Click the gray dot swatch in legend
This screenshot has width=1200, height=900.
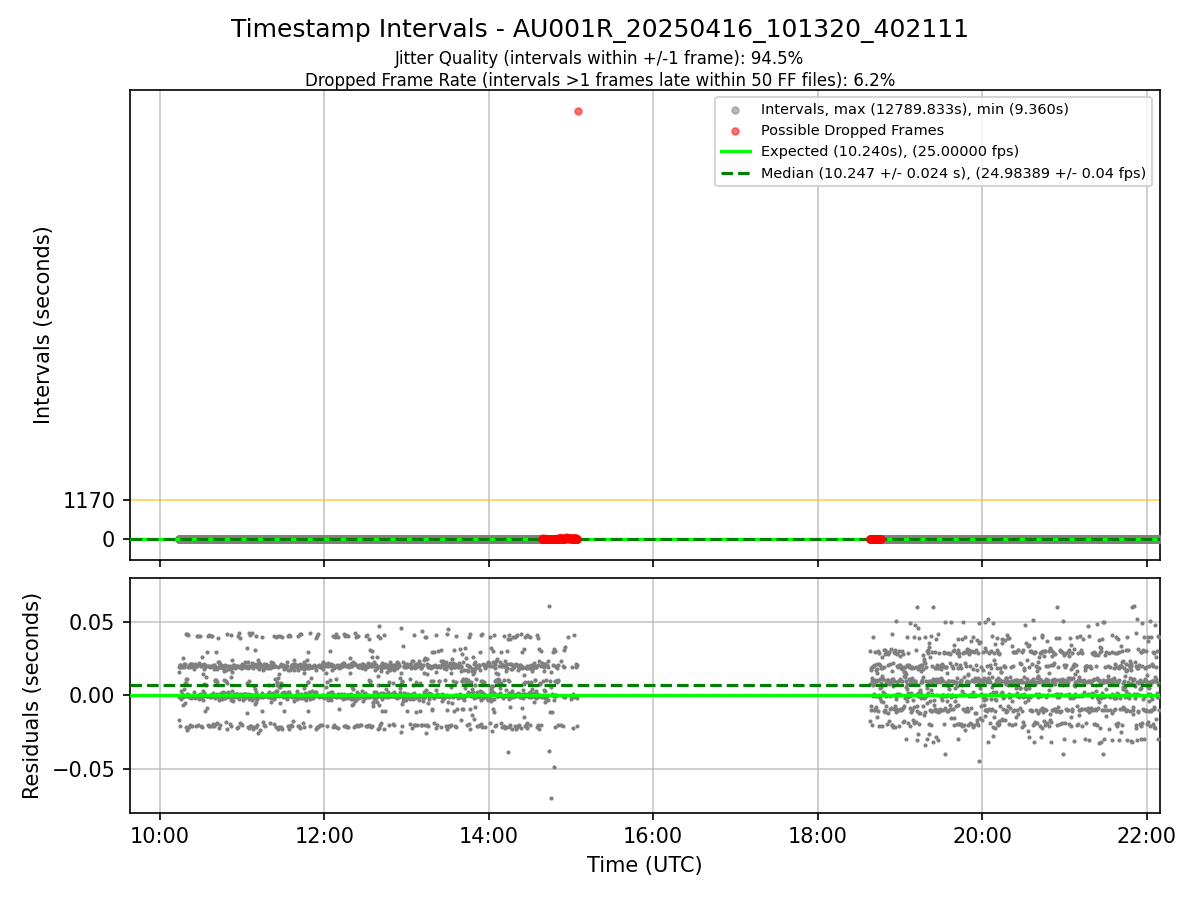(735, 110)
